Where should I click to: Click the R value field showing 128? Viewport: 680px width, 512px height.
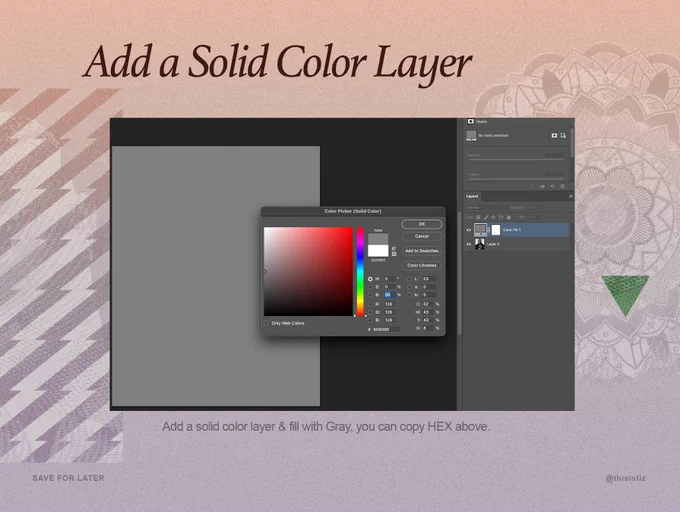pos(389,304)
